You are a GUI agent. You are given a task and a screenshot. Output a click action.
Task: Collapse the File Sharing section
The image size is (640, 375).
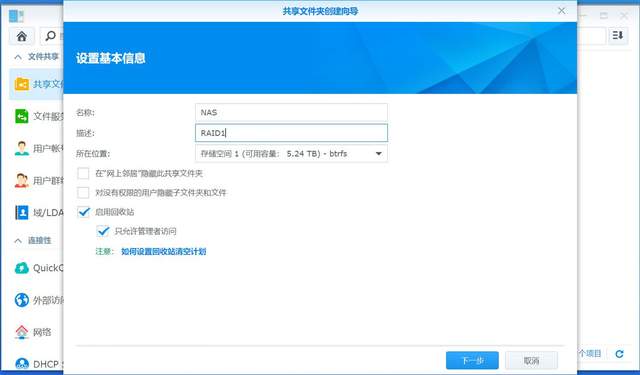(18, 57)
